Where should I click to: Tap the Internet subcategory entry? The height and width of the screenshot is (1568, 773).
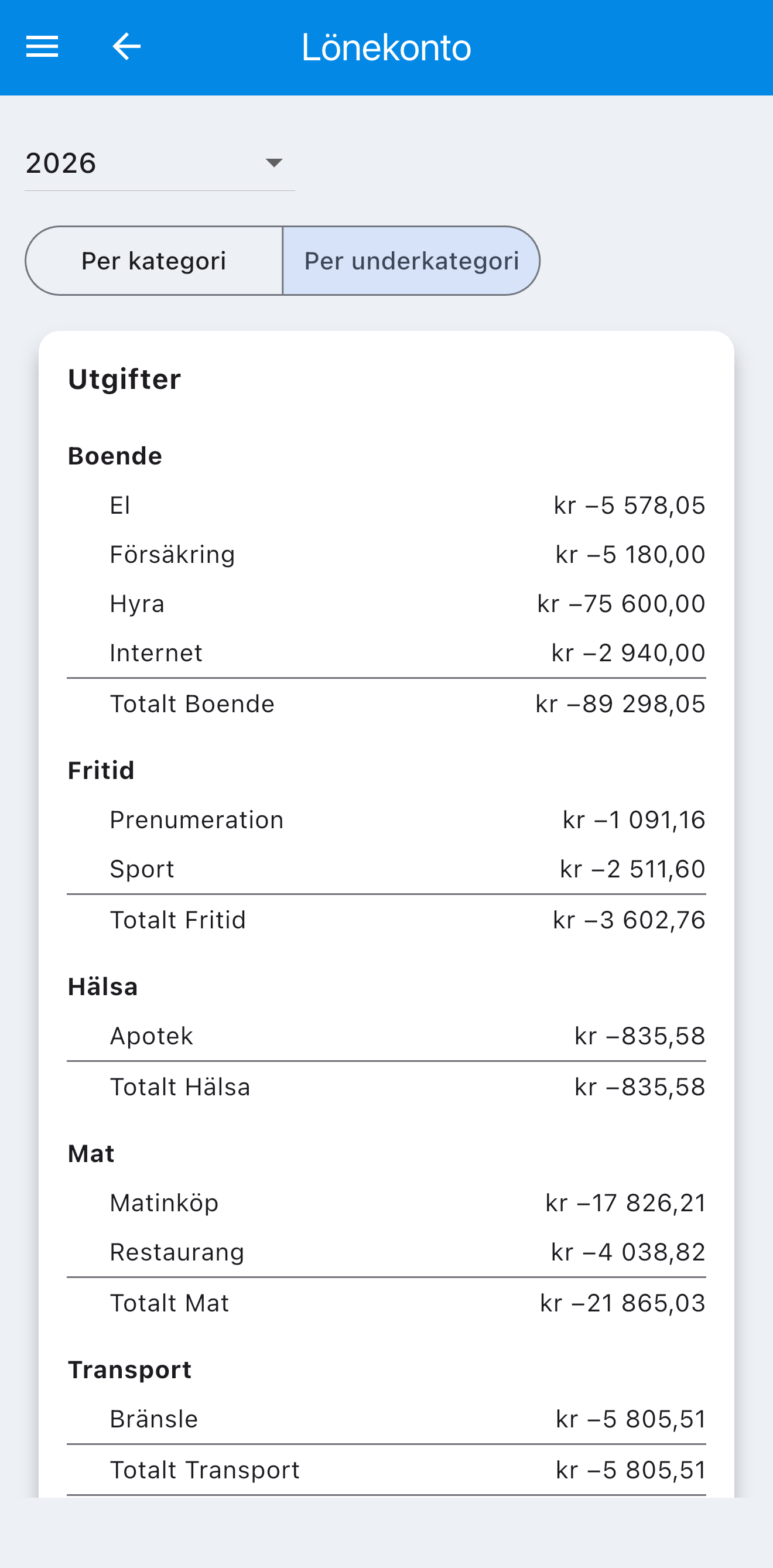[x=386, y=653]
